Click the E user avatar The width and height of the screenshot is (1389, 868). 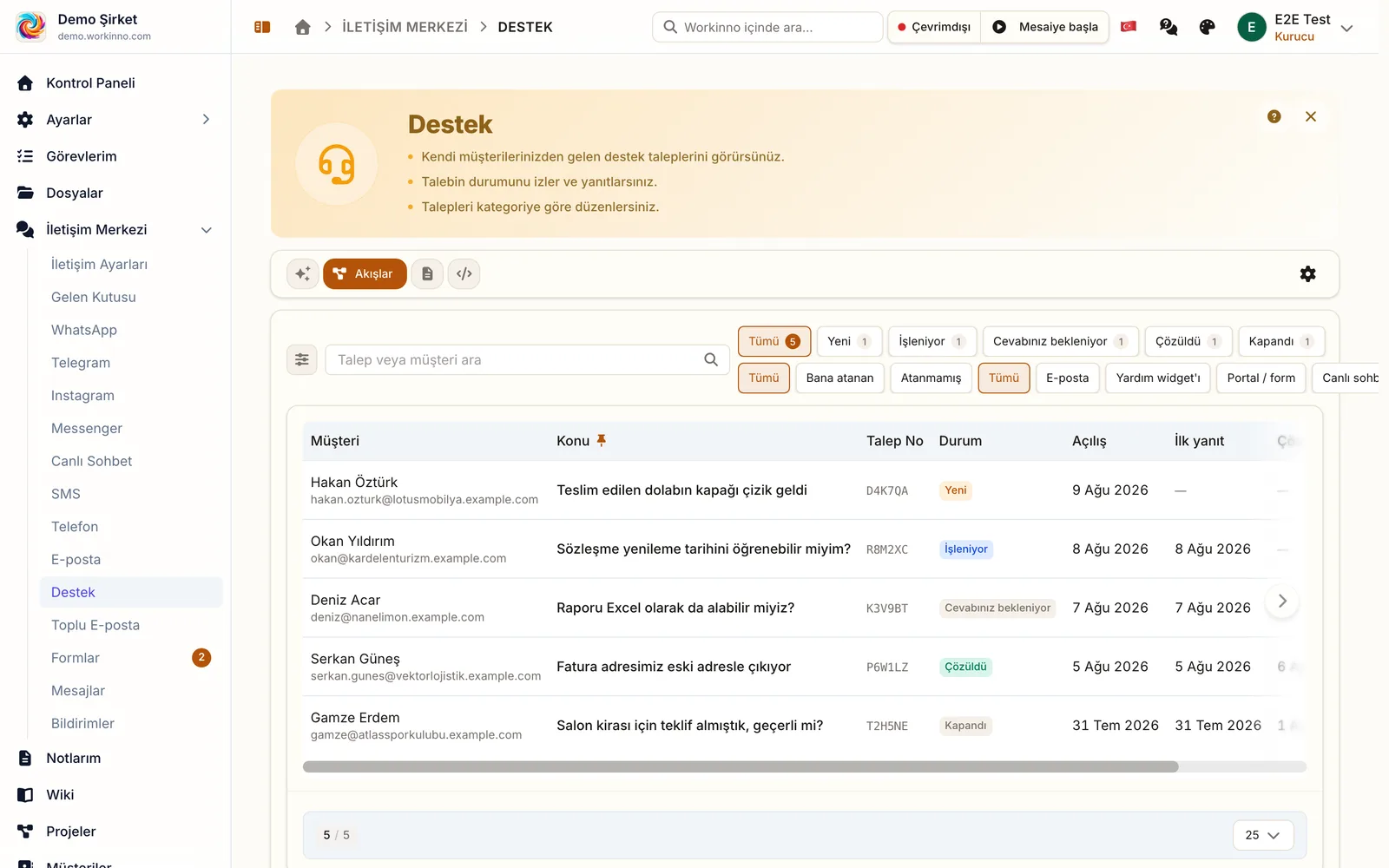[1251, 27]
